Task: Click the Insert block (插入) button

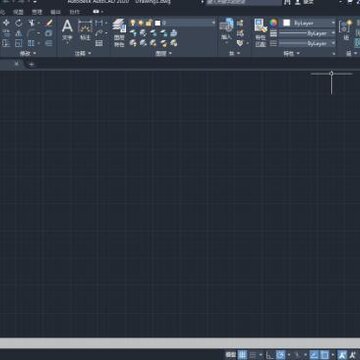Action: 226,30
